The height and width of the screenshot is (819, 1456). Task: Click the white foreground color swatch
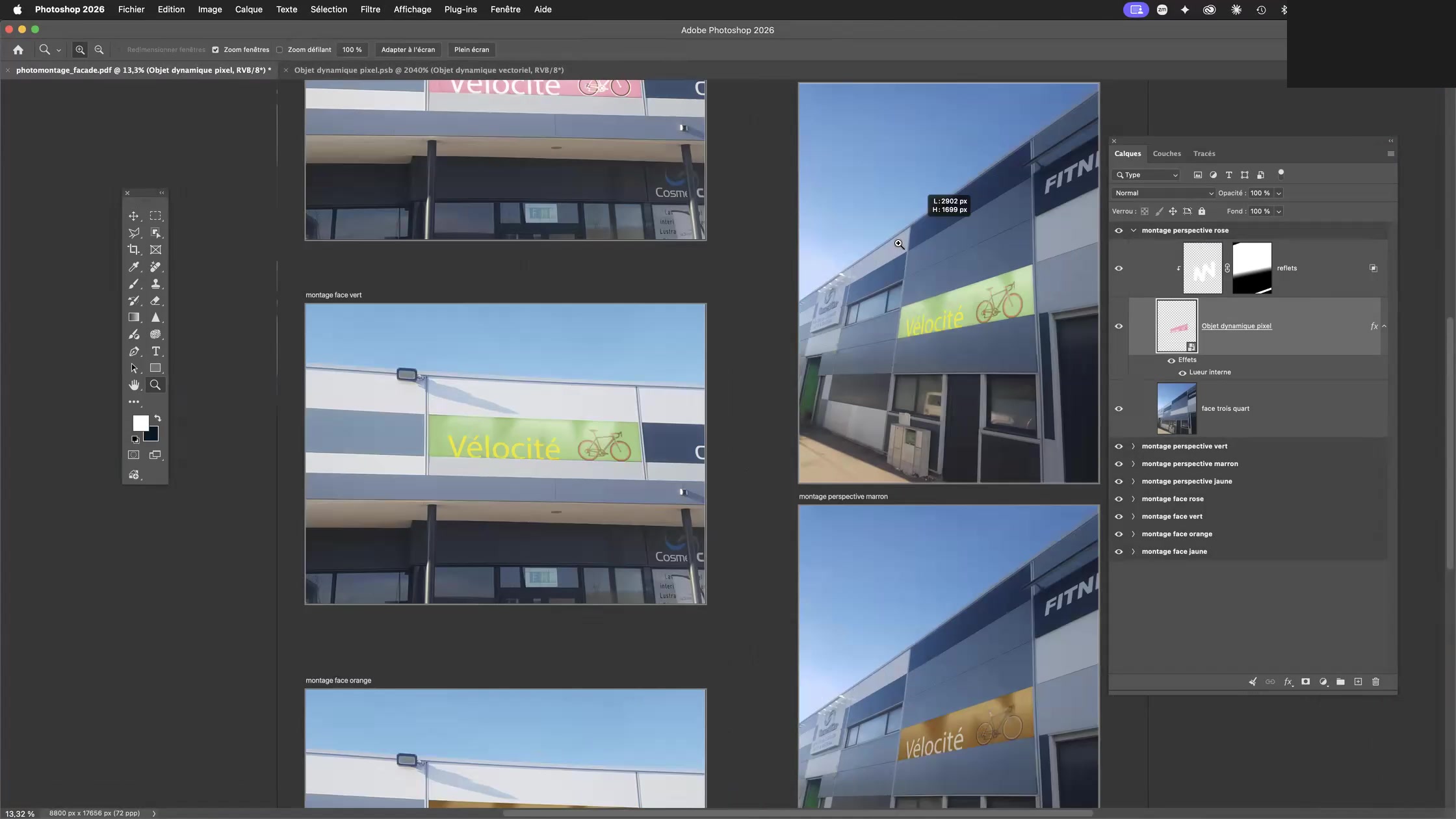click(x=139, y=422)
